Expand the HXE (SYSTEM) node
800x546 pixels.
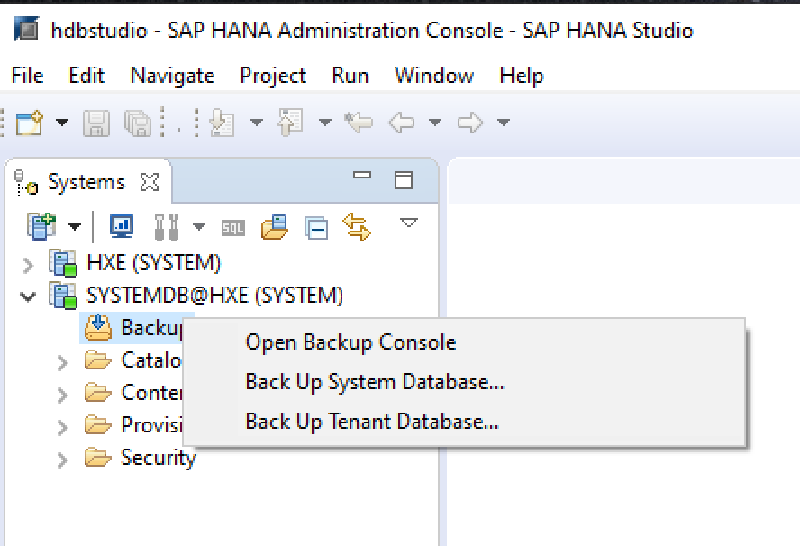tap(28, 265)
